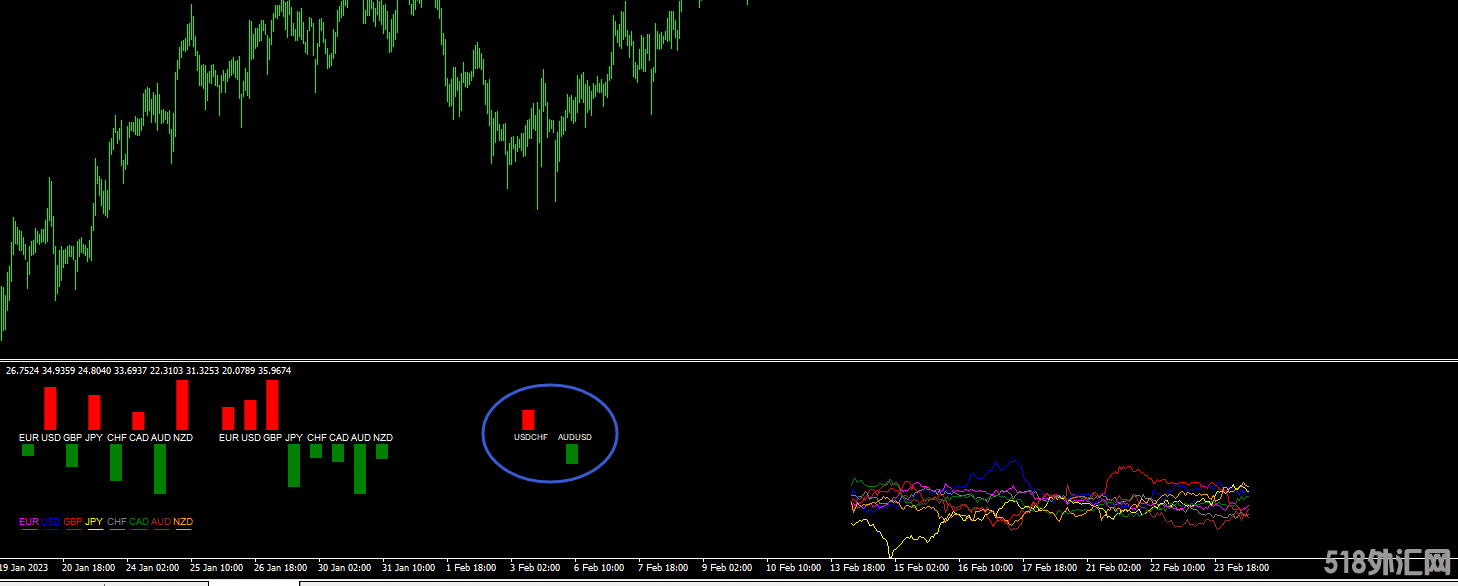Click the green AUD bar in right histogram

point(360,469)
